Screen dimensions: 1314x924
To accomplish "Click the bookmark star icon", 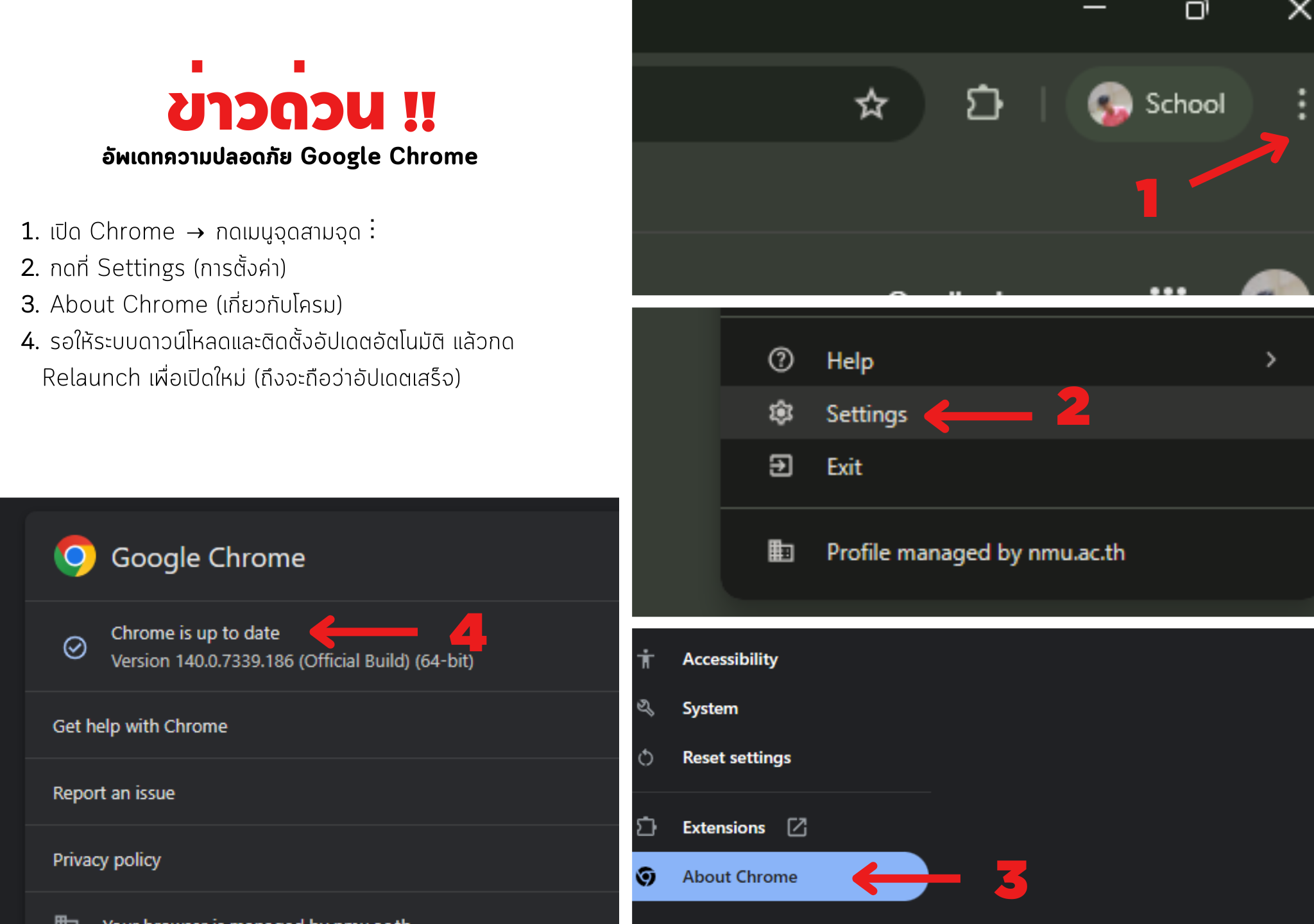I will coord(871,105).
